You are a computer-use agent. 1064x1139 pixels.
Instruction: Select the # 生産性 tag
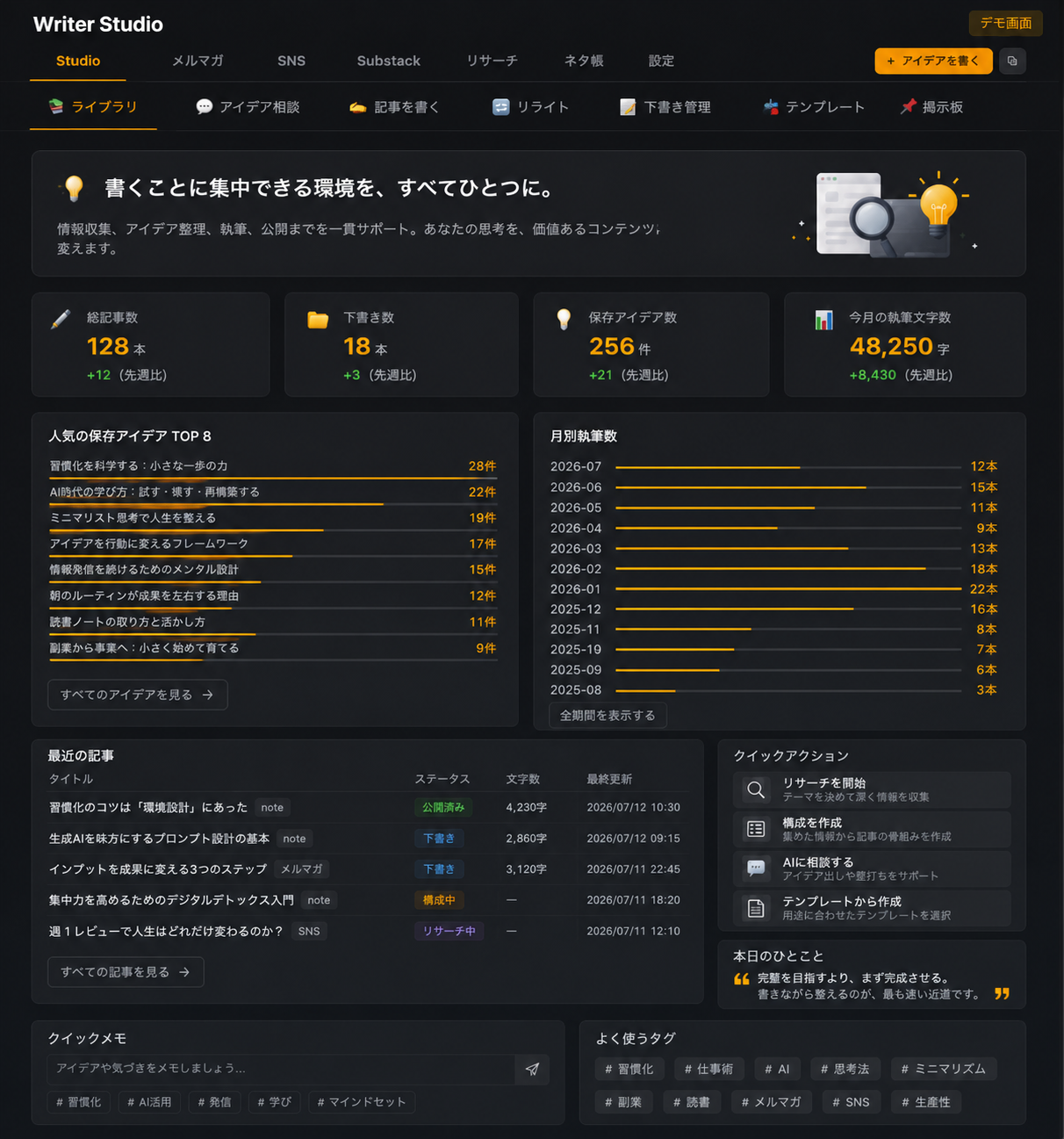click(x=926, y=1102)
